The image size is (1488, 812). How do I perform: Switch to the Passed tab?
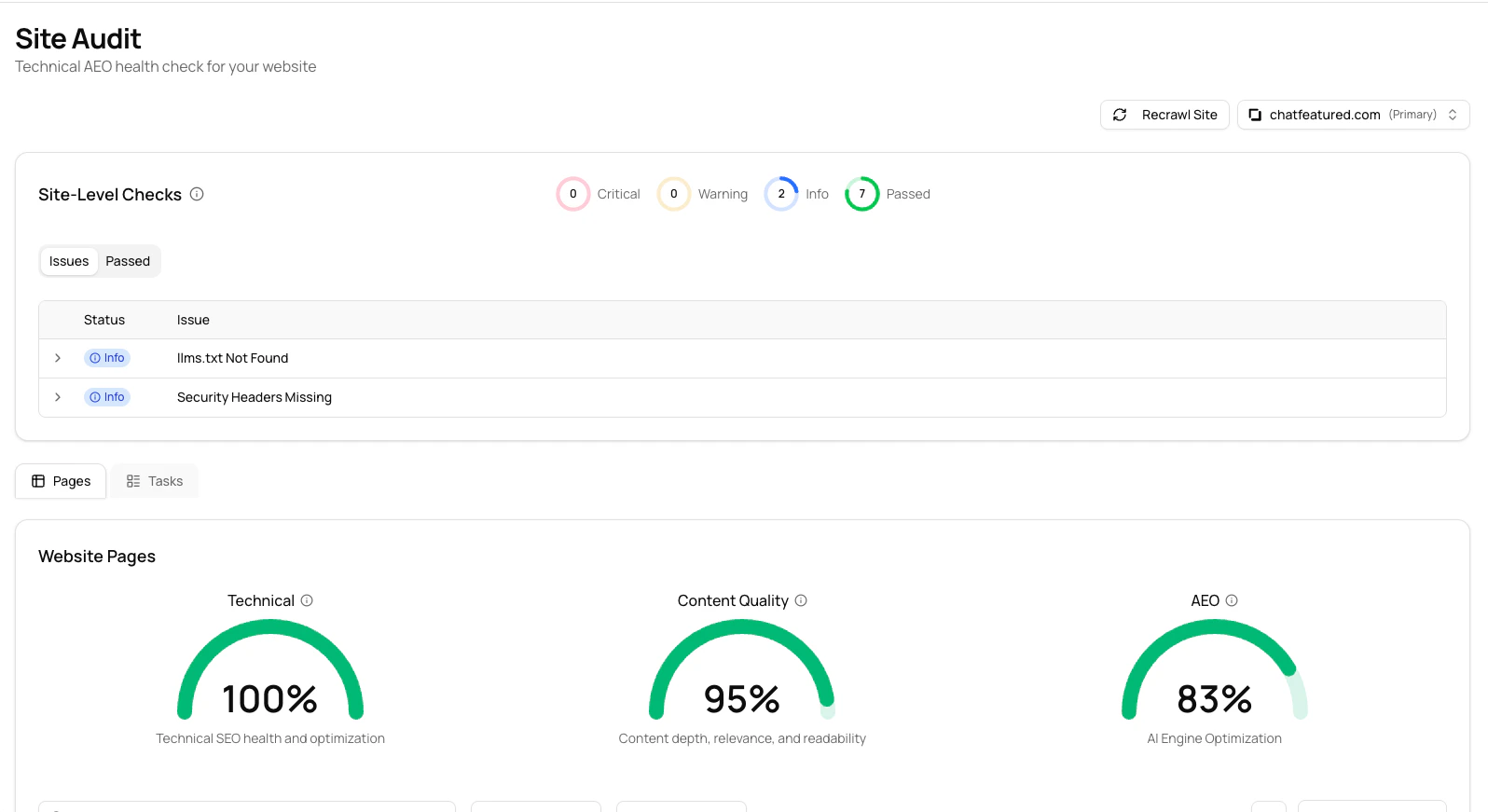[x=128, y=261]
